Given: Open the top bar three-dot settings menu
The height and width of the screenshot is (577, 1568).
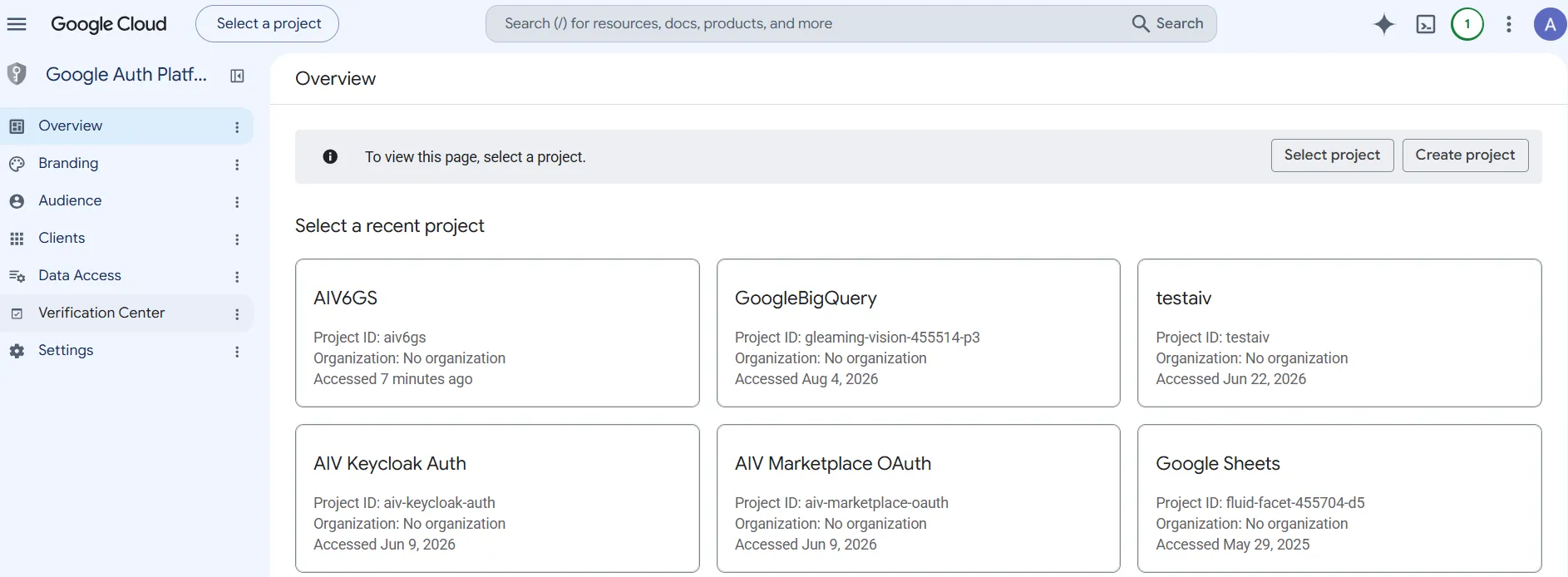Looking at the screenshot, I should (x=1509, y=24).
